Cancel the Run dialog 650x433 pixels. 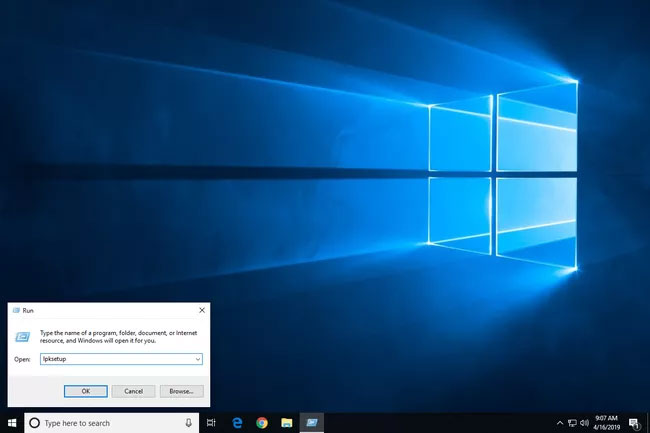[x=133, y=391]
